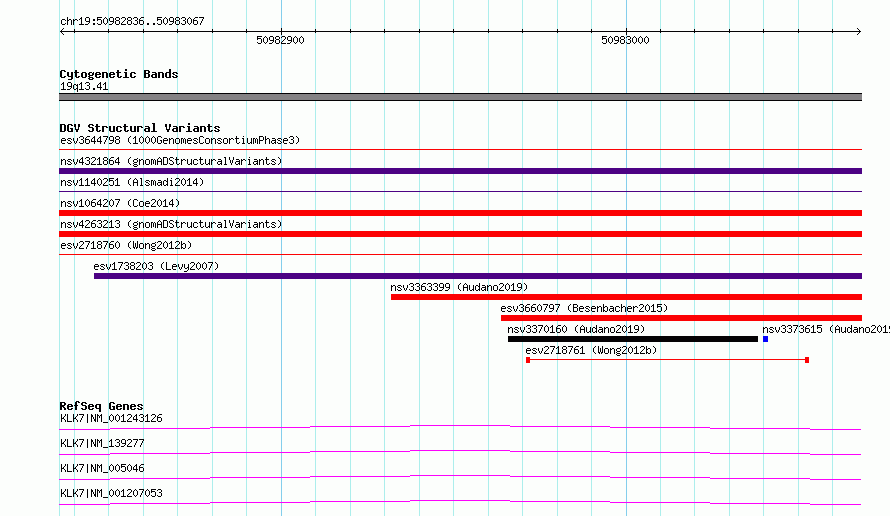The width and height of the screenshot is (890, 516).
Task: Open transcript KLK7|NM_139277 label
Action: (x=102, y=443)
